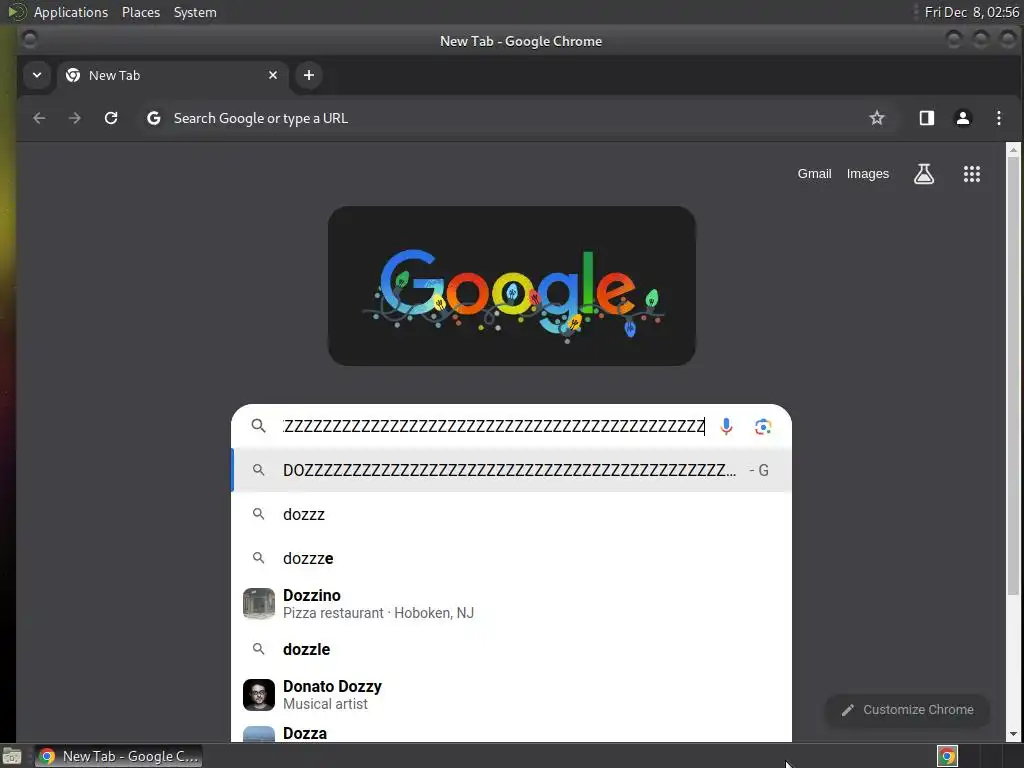Image resolution: width=1024 pixels, height=768 pixels.
Task: Click the Google G icon in the address bar
Action: click(x=153, y=118)
